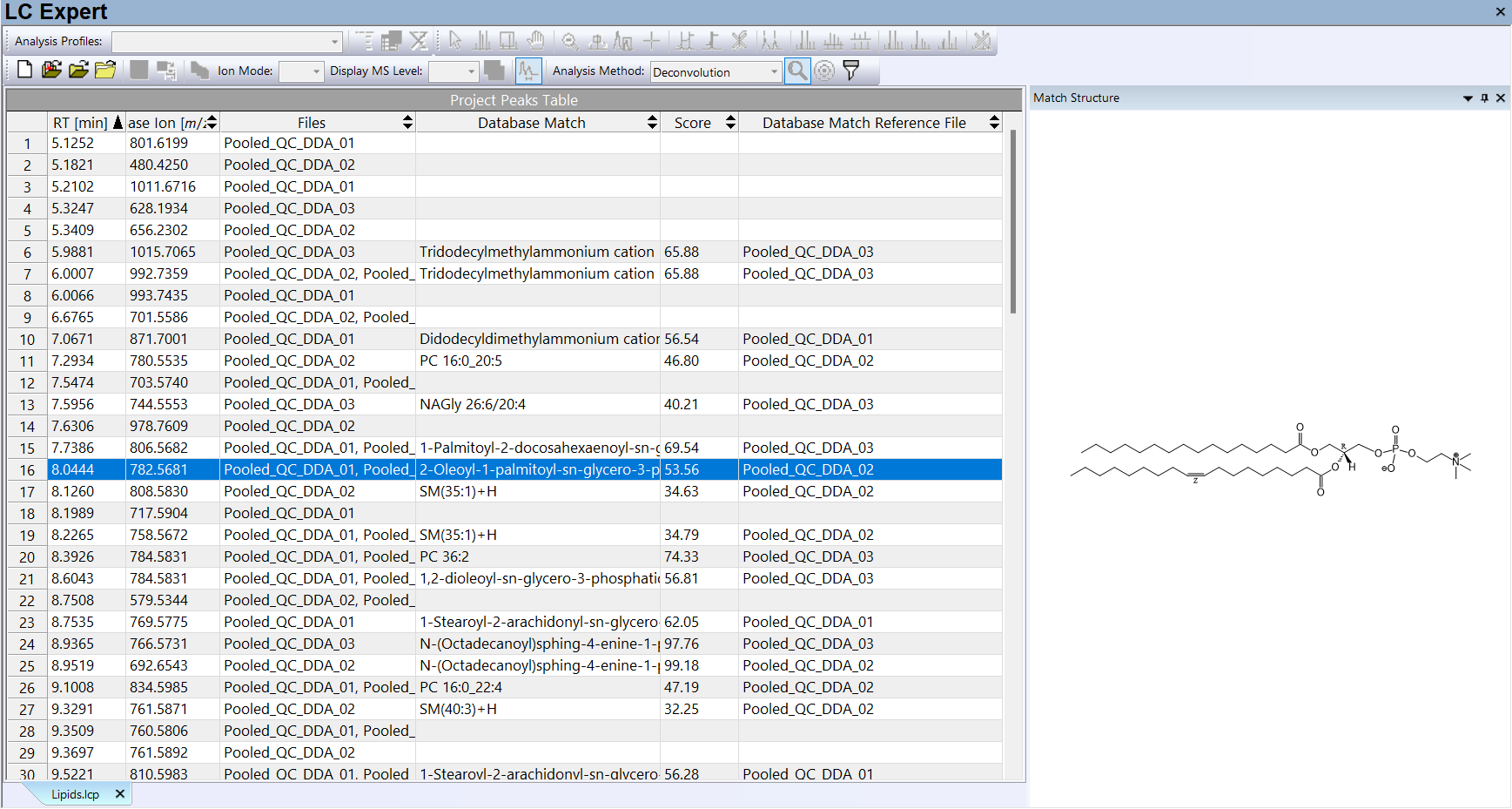Select the arrow pointer tool
This screenshot has width=1512, height=809.
[455, 41]
